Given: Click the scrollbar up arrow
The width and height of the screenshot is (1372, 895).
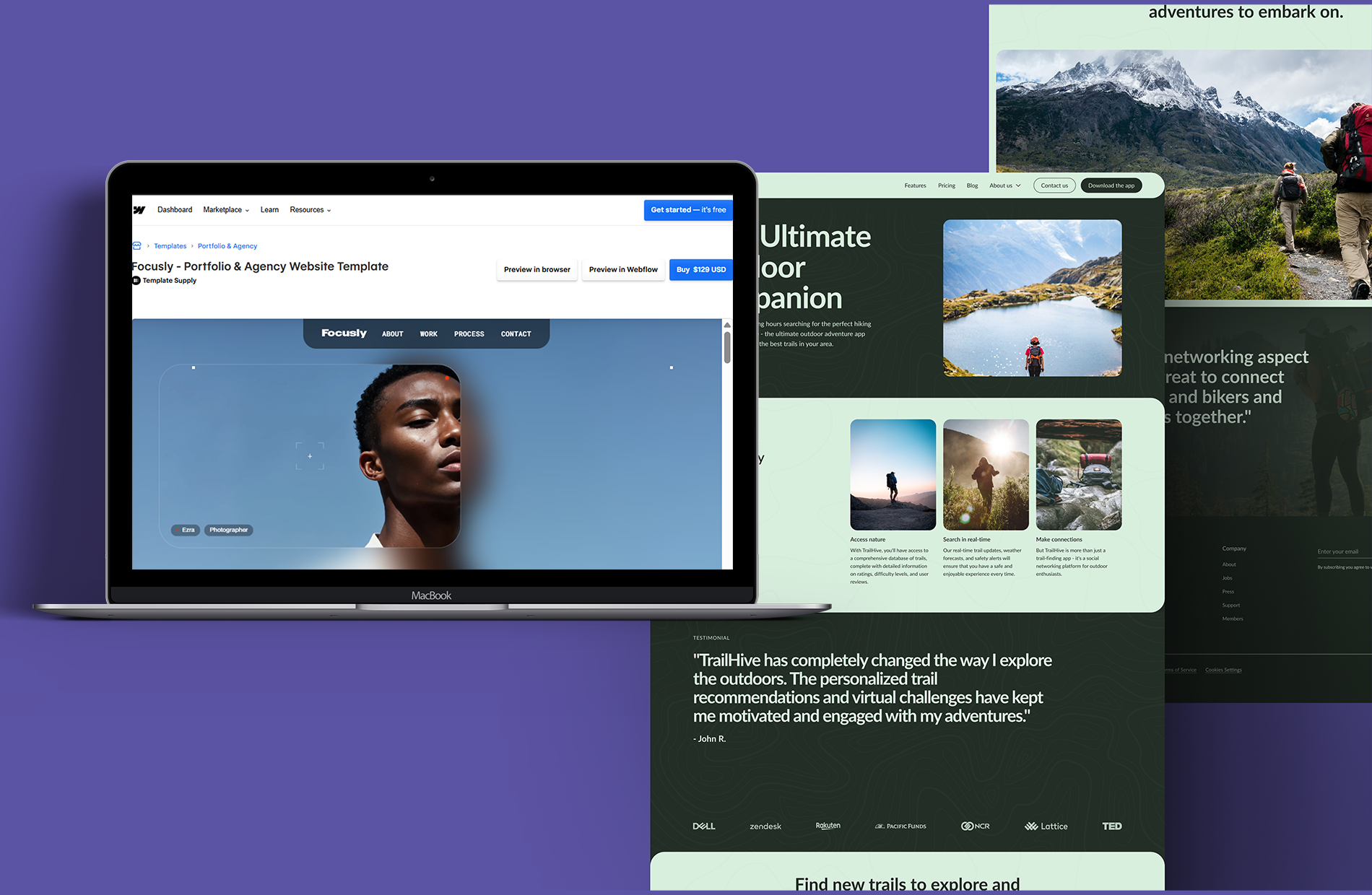Looking at the screenshot, I should tap(727, 325).
